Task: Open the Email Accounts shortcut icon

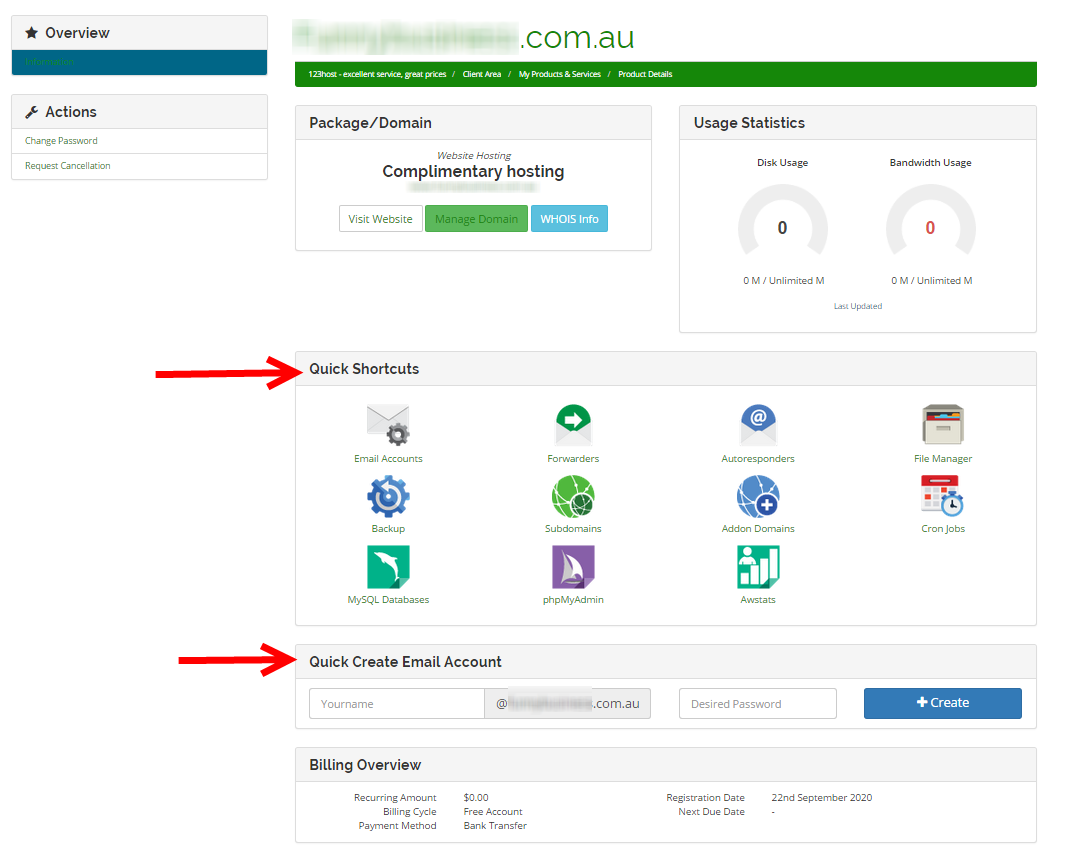Action: coord(388,425)
